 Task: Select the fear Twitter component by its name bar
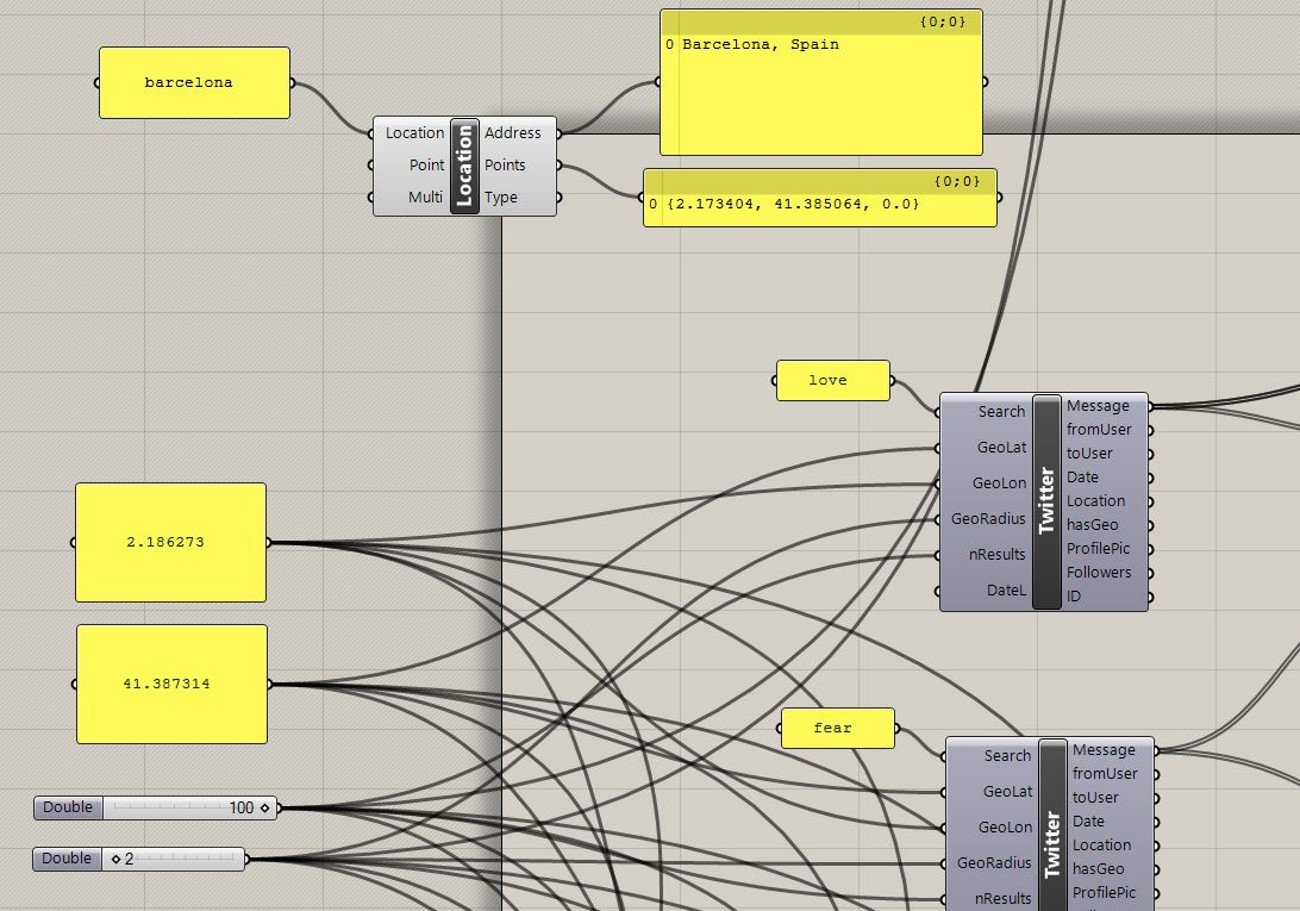[1053, 825]
